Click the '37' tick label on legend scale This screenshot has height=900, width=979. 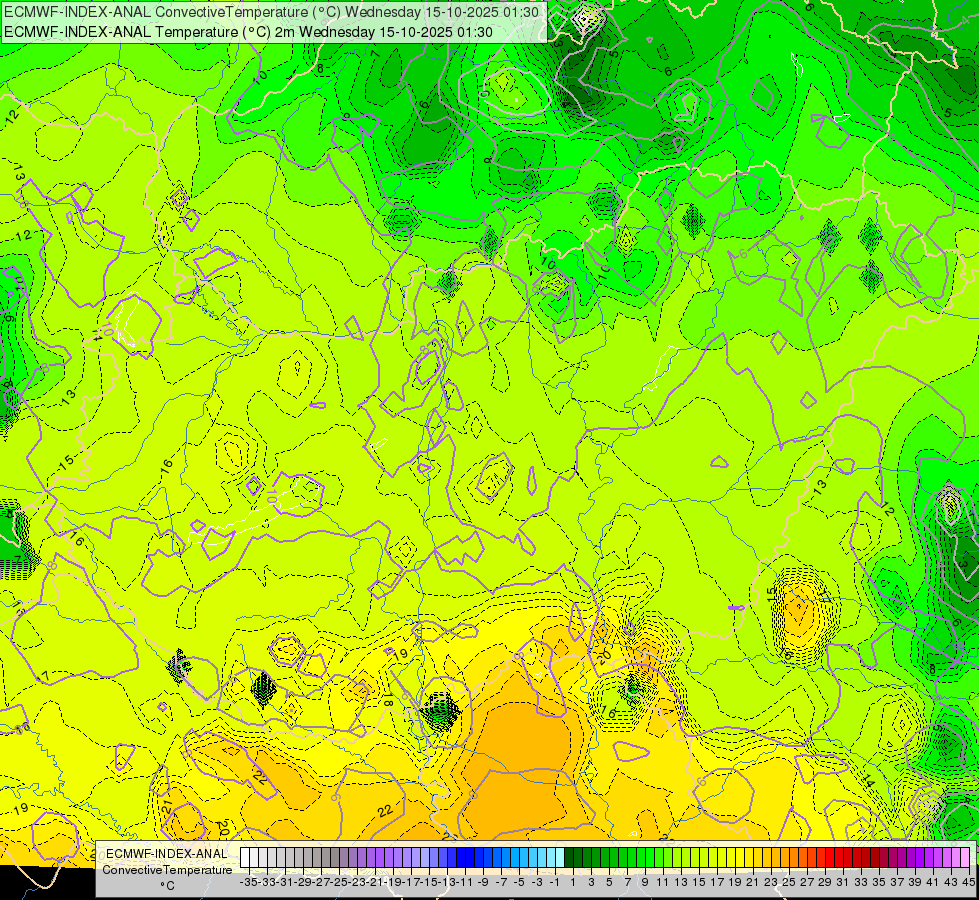(x=897, y=882)
